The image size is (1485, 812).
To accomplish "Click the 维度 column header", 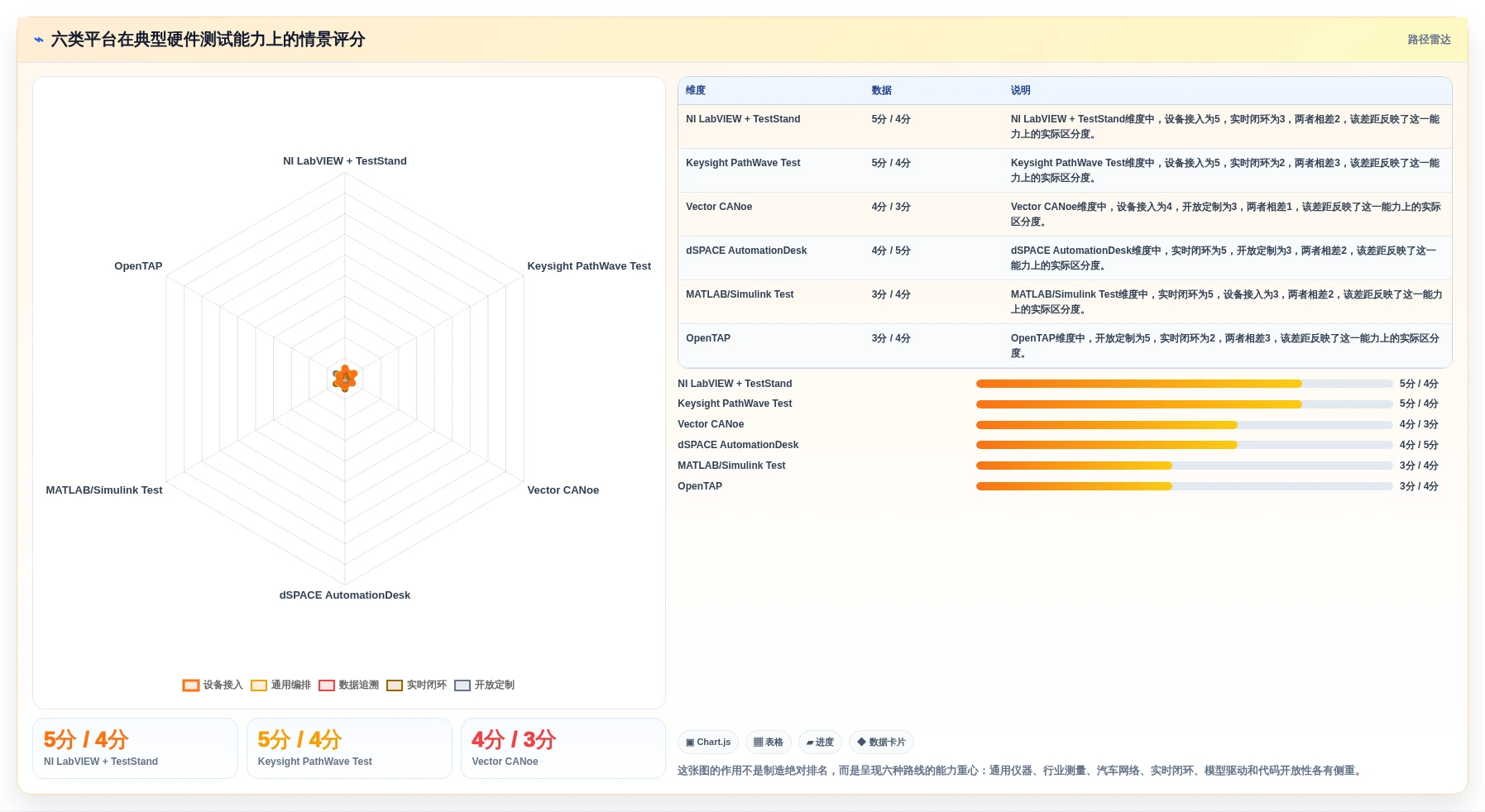I will 696,91.
